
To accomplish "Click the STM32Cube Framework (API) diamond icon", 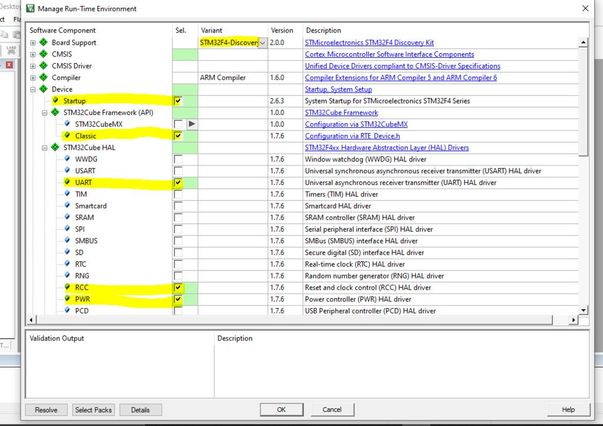I will [x=55, y=112].
